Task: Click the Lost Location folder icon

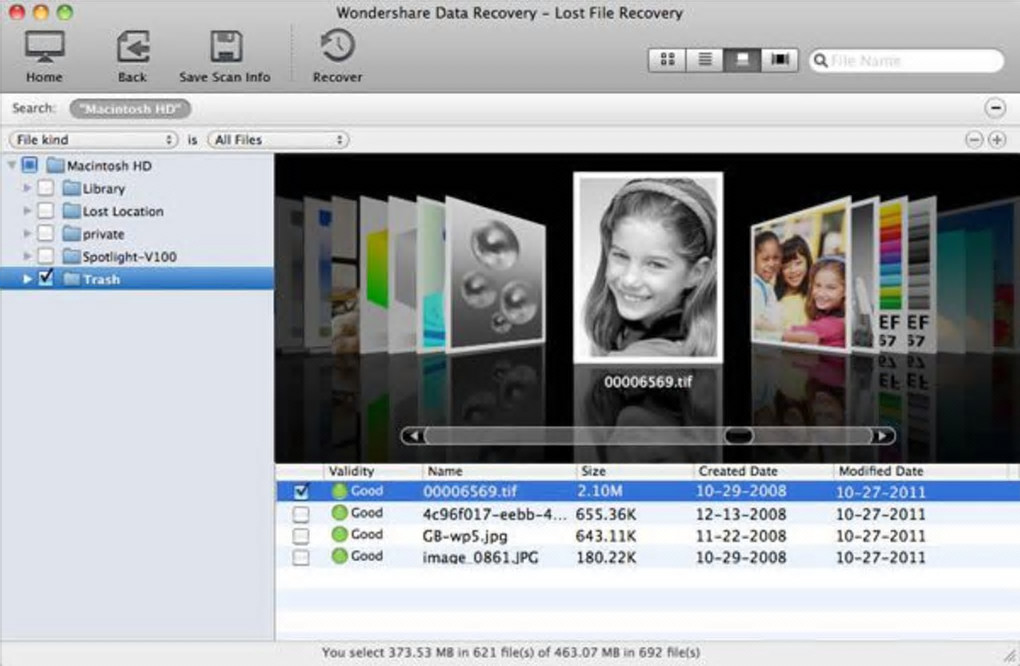Action: tap(72, 211)
